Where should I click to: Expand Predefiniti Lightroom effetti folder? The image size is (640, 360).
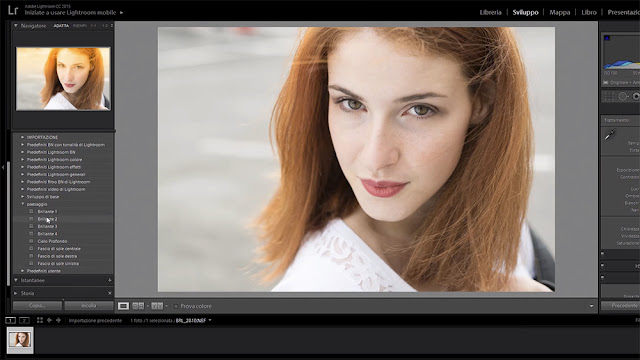[22, 167]
